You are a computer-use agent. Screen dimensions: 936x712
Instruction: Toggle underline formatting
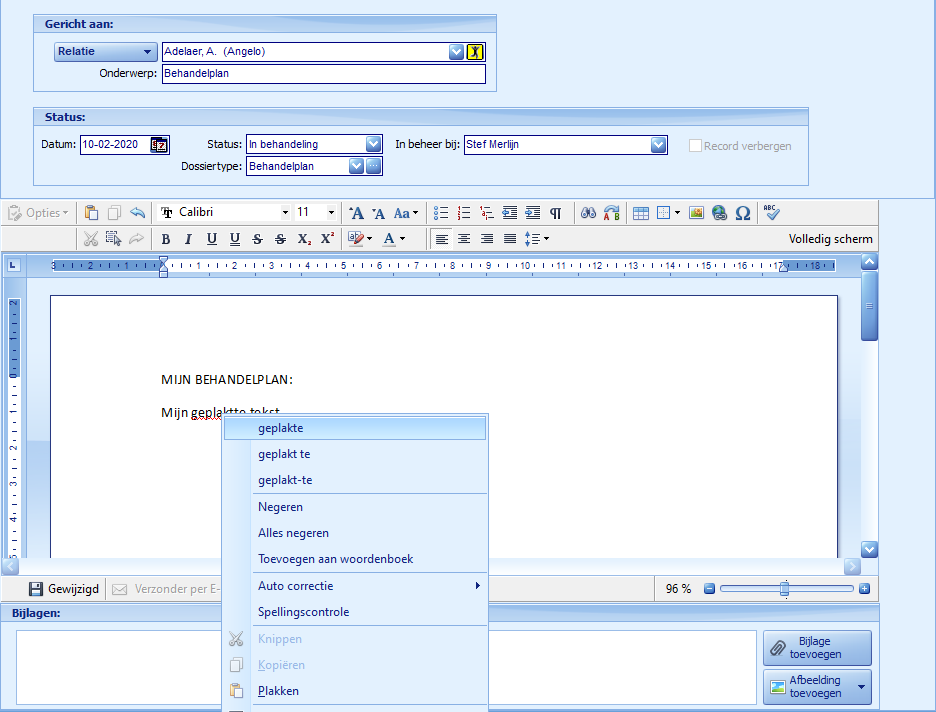pyautogui.click(x=211, y=239)
